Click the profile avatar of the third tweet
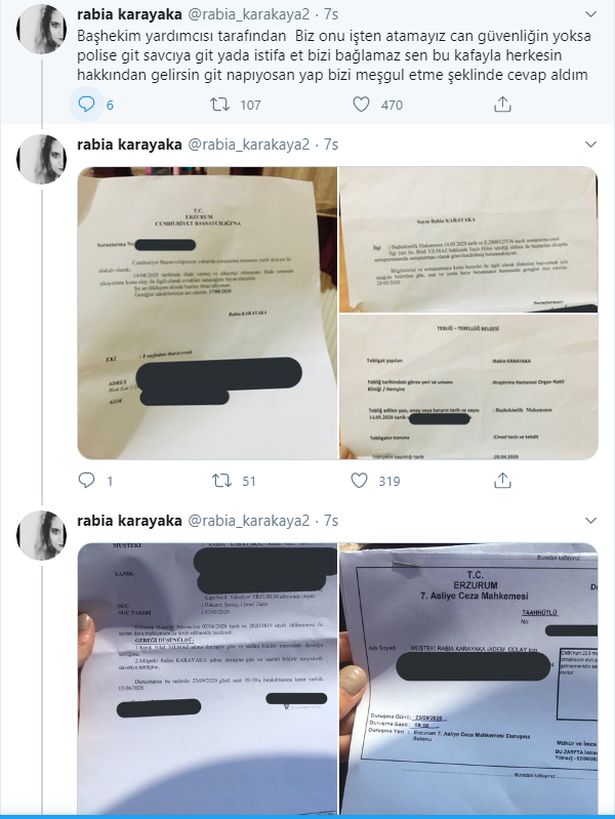 tap(42, 535)
